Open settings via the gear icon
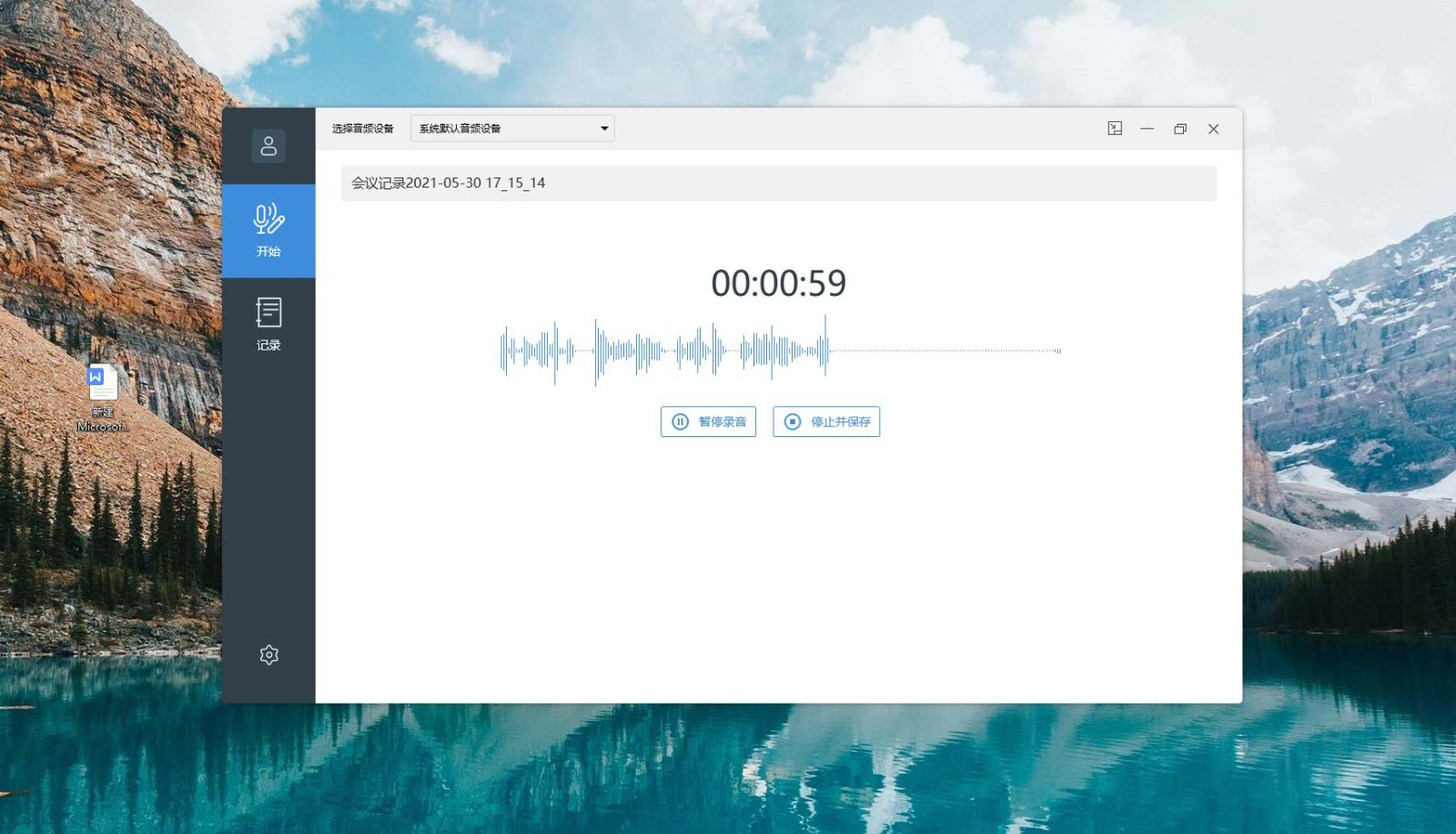Screen dimensions: 1456x834 268,655
